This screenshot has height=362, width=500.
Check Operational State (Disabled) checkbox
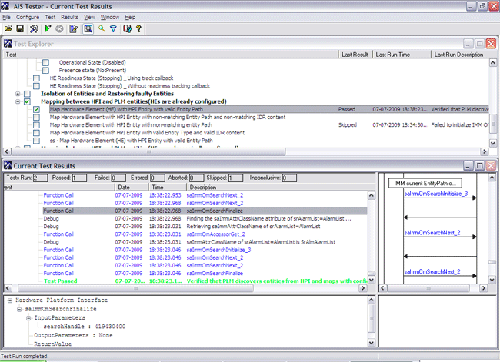click(x=45, y=62)
